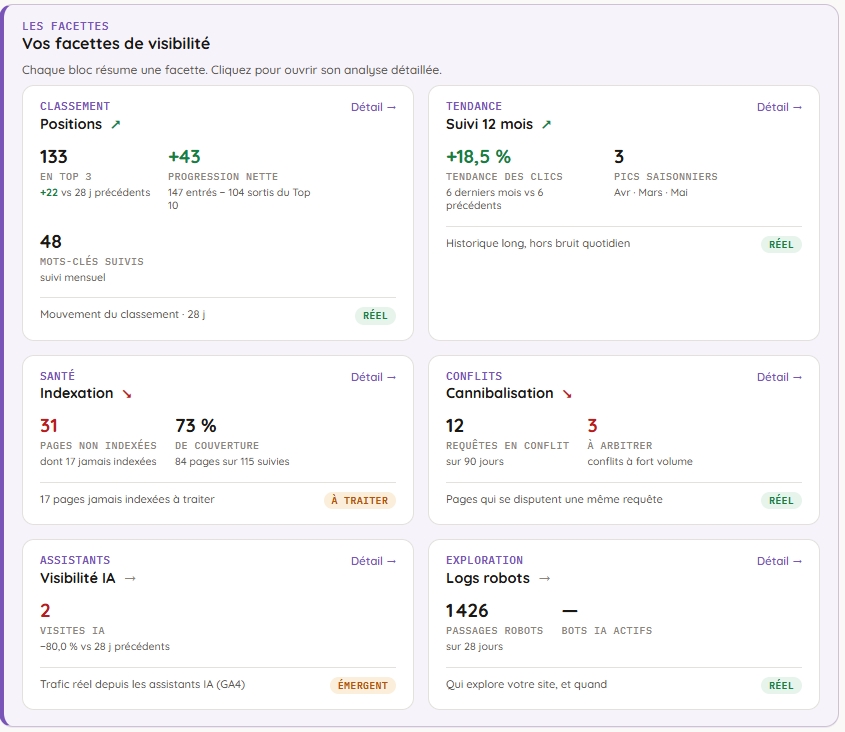Click 'Qui explore votre site, et quand' footer
Screen dimensions: 845x732
(x=527, y=685)
